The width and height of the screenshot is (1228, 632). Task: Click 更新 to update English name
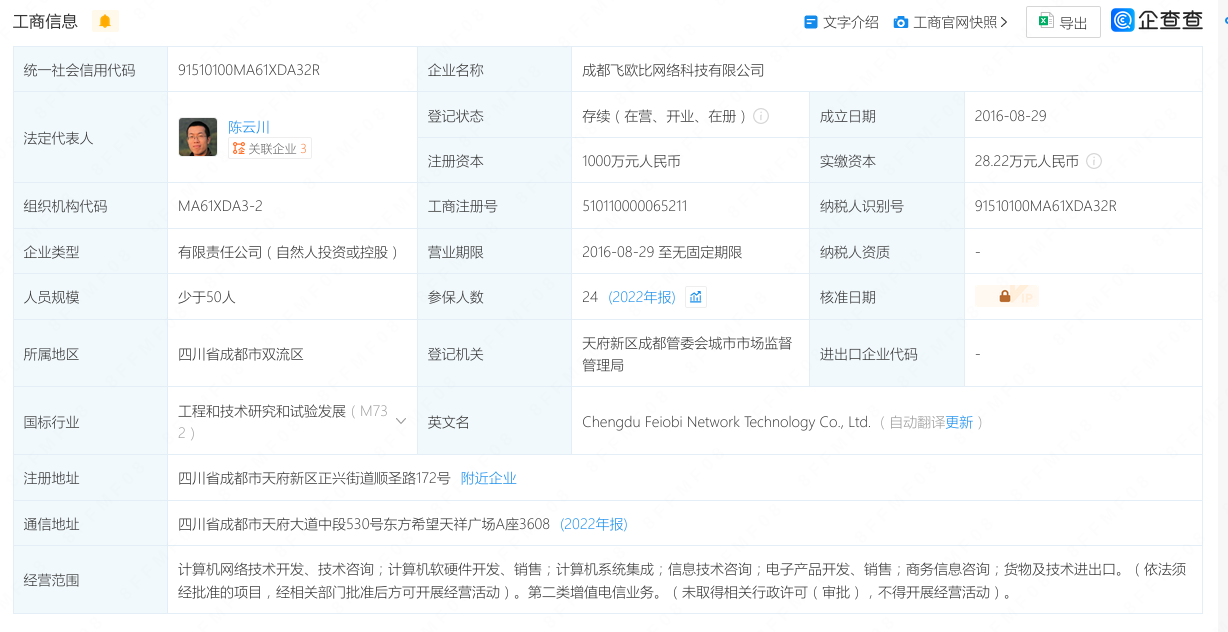pos(959,422)
